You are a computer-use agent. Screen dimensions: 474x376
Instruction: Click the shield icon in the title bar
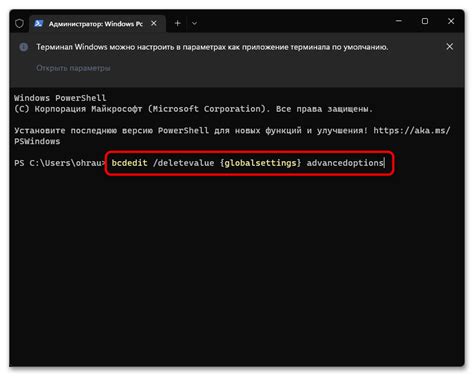point(19,23)
